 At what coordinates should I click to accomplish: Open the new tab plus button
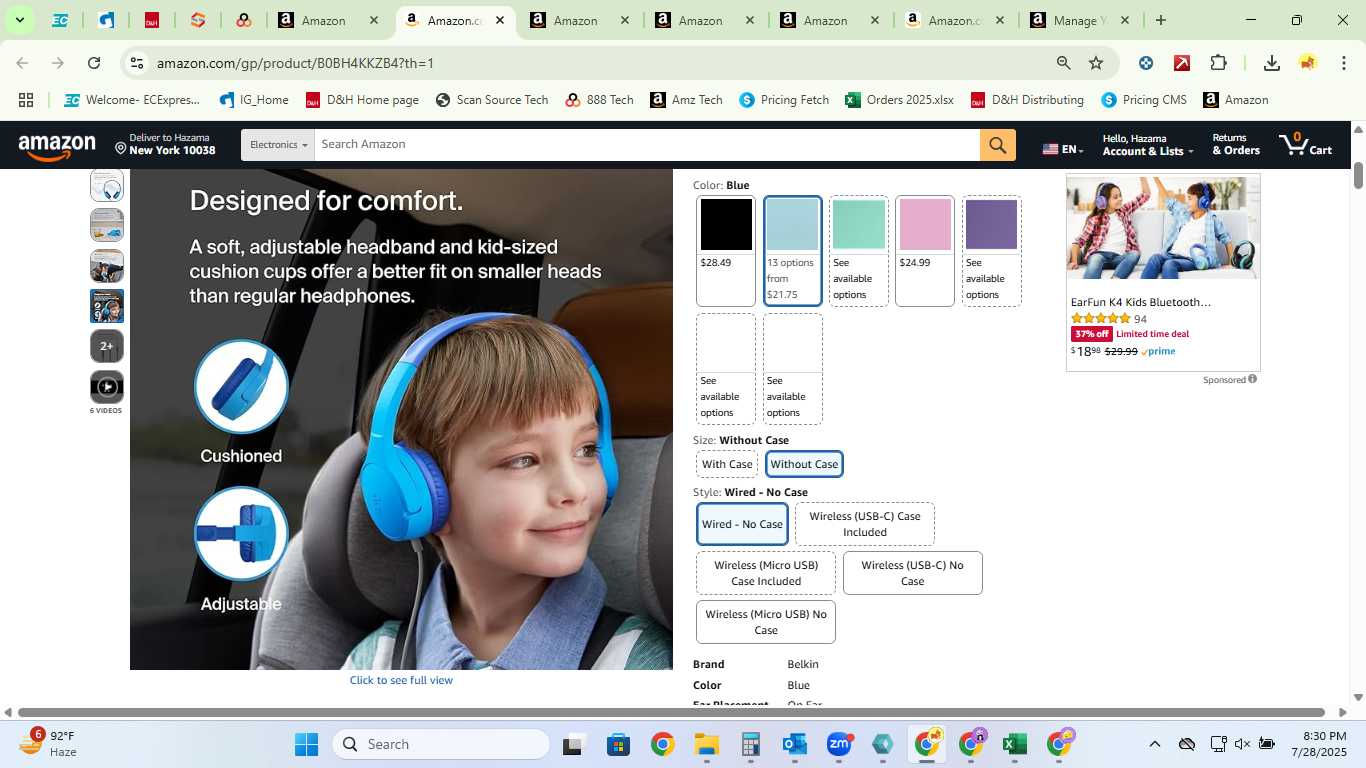1160,20
